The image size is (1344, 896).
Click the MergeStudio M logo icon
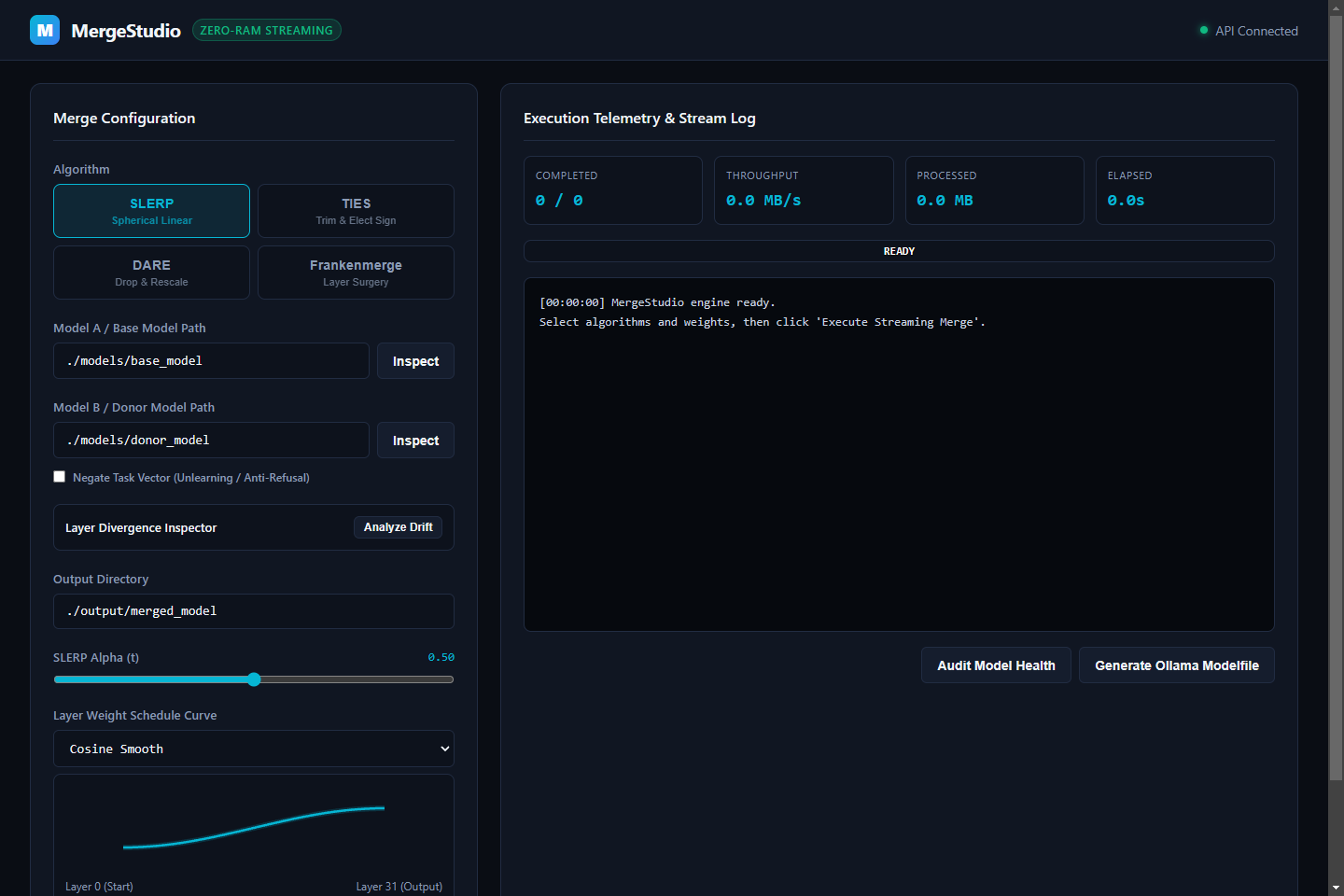(x=45, y=30)
